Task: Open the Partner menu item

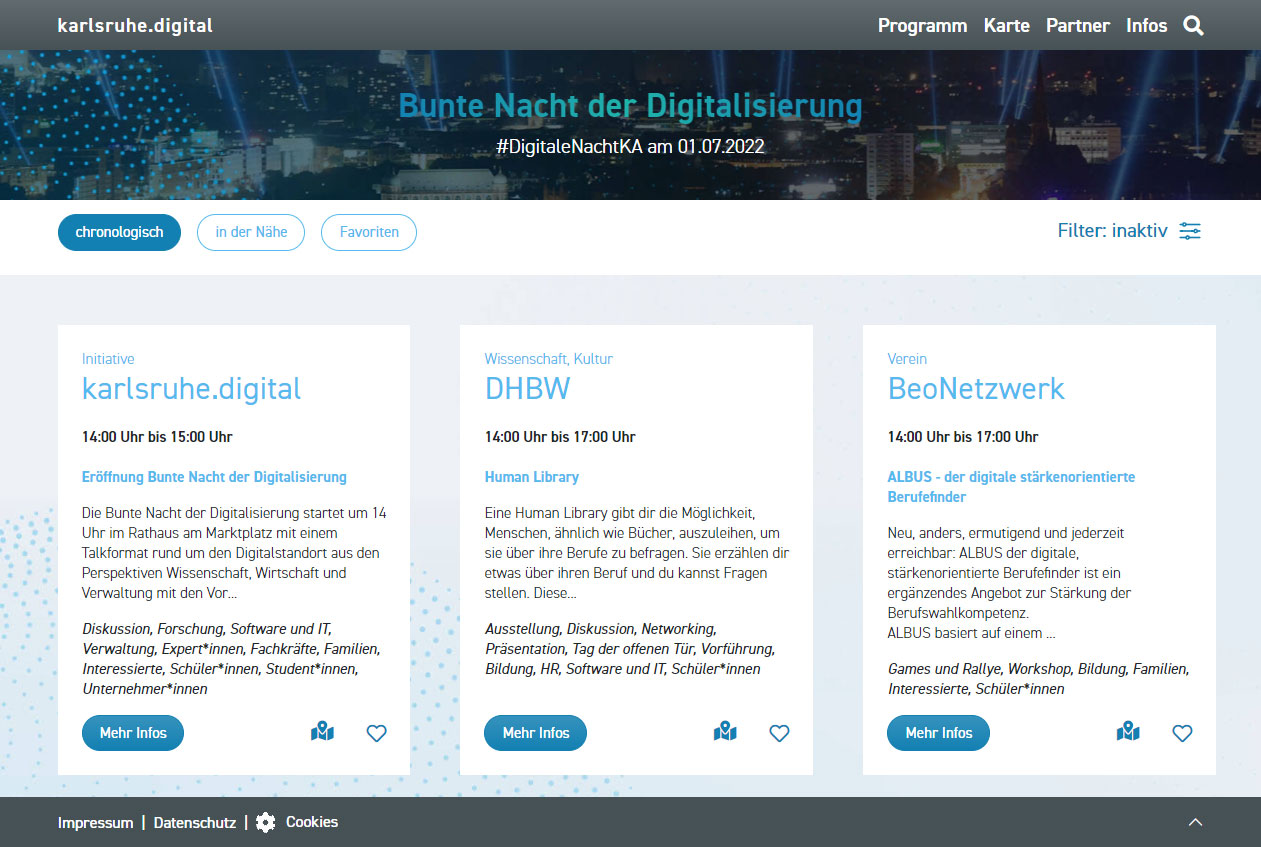Action: pyautogui.click(x=1078, y=26)
